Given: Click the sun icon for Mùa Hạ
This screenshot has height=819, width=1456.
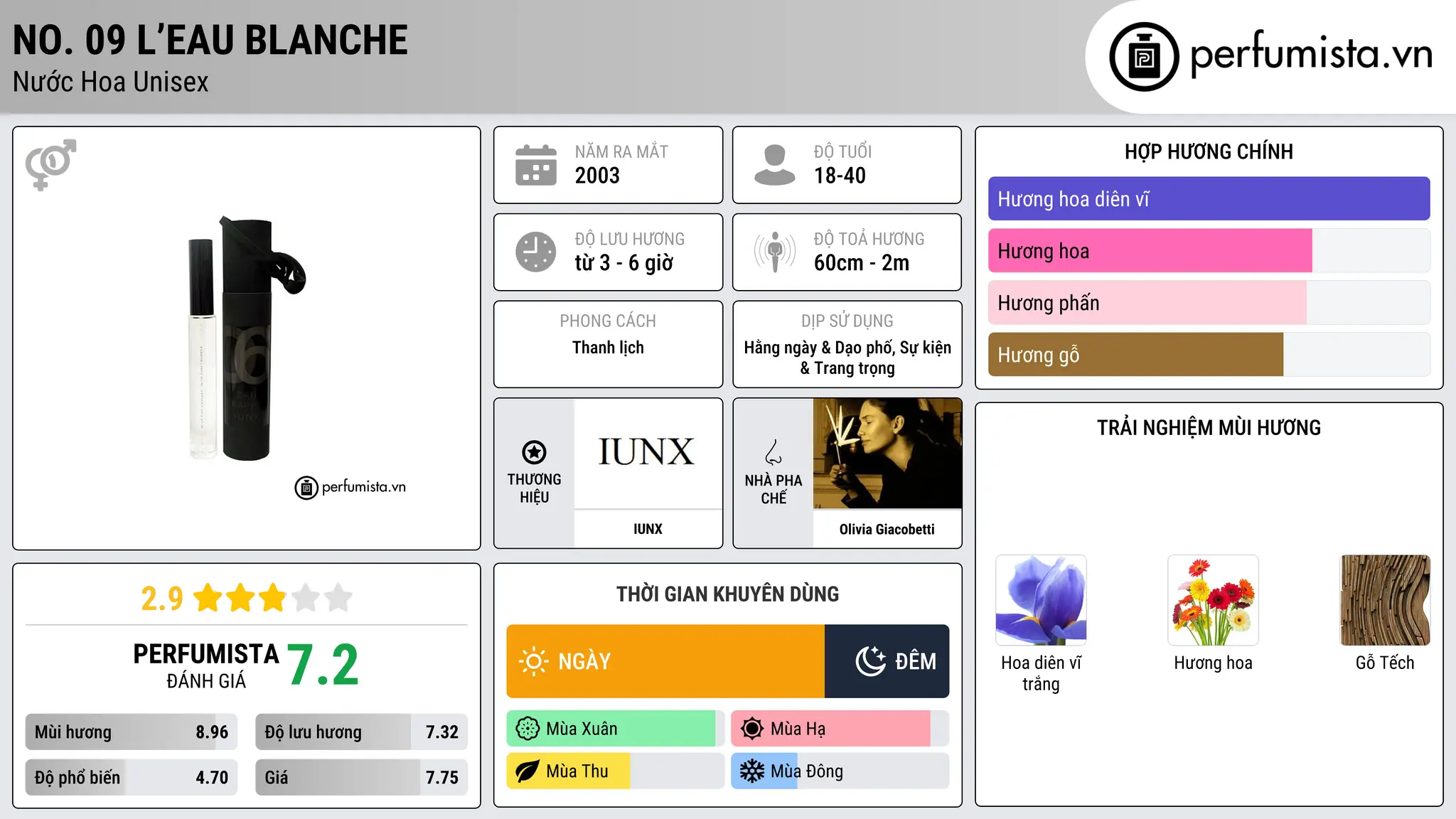Looking at the screenshot, I should tap(752, 729).
